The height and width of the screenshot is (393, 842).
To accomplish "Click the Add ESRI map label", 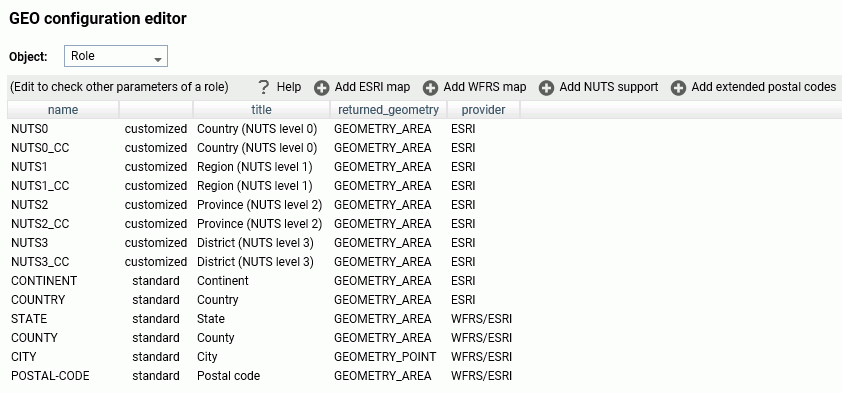I will 372,87.
